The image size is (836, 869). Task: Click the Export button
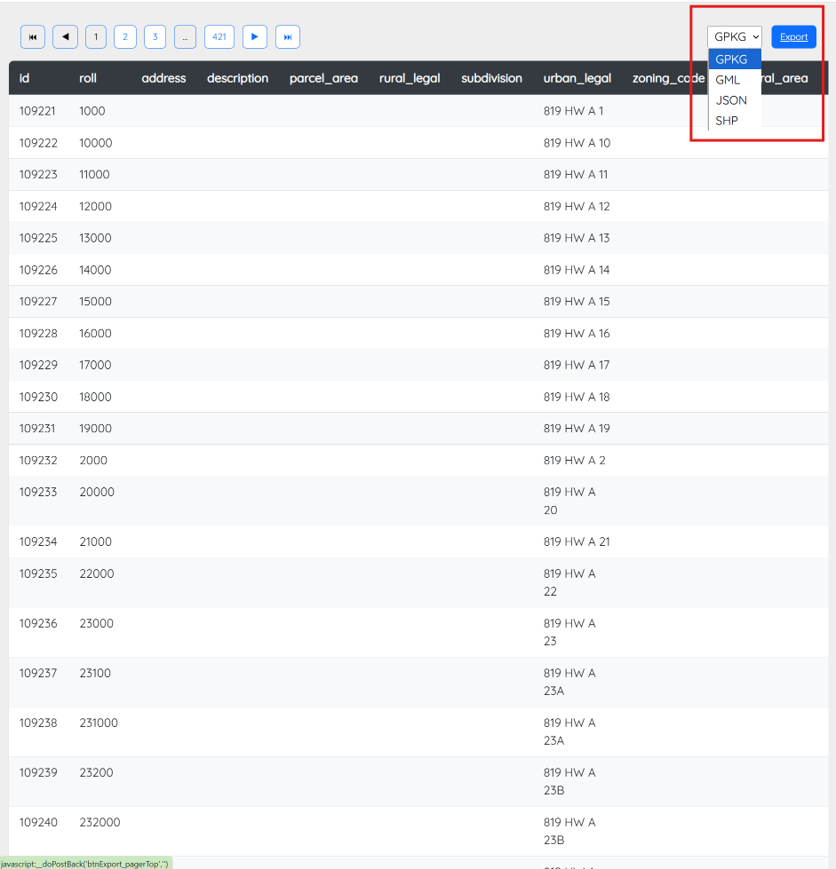tap(794, 37)
